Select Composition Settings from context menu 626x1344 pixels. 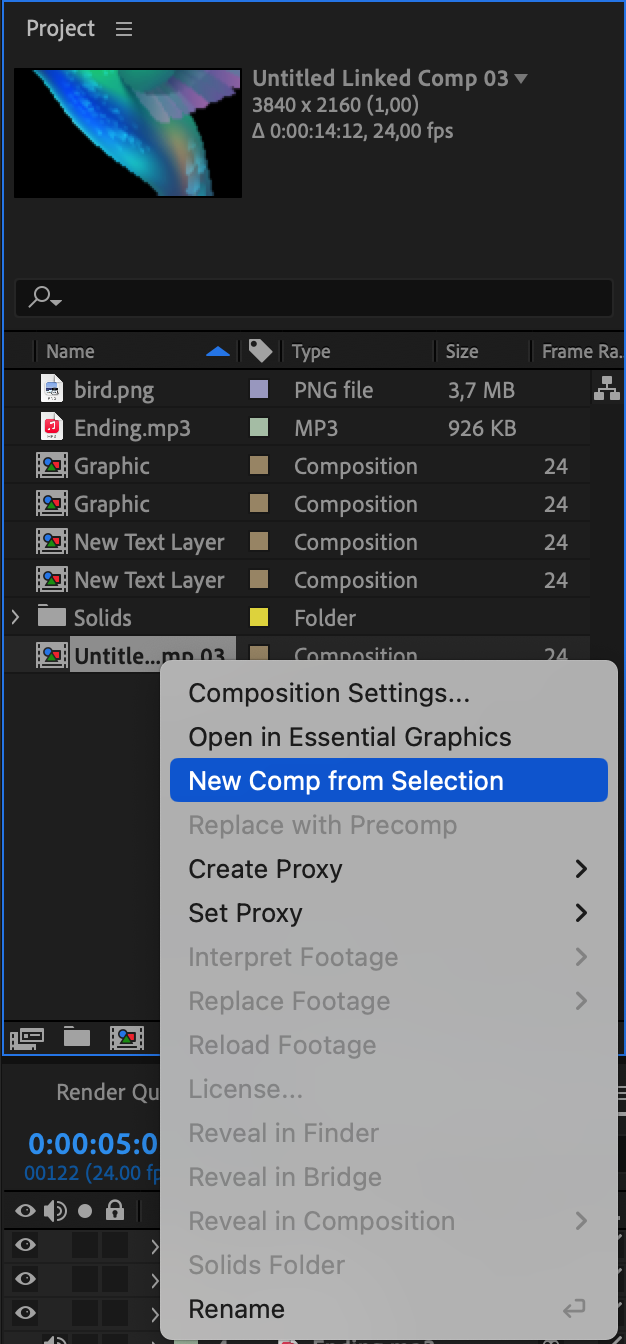click(x=329, y=693)
